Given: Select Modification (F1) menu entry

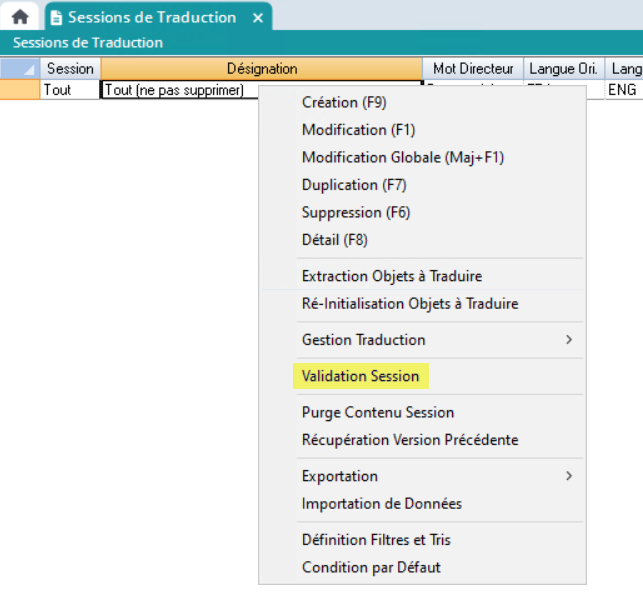Looking at the screenshot, I should (x=358, y=130).
